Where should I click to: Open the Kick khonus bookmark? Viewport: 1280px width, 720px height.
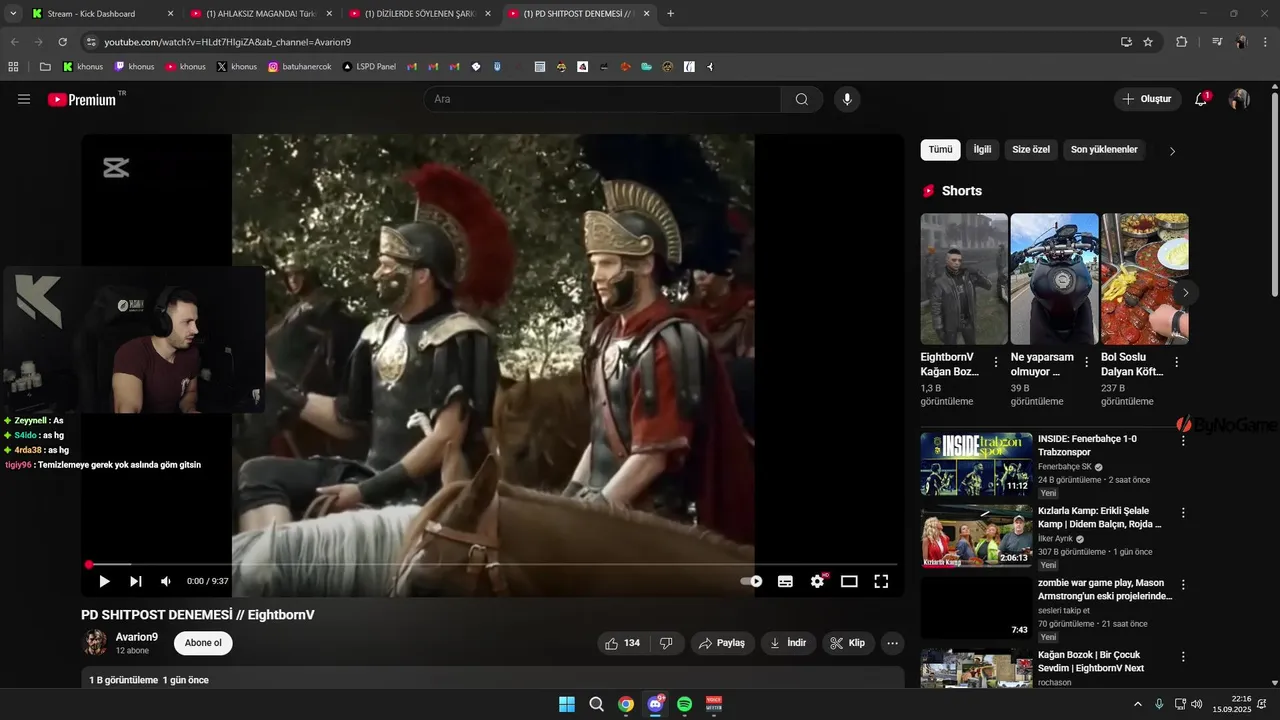coord(83,67)
